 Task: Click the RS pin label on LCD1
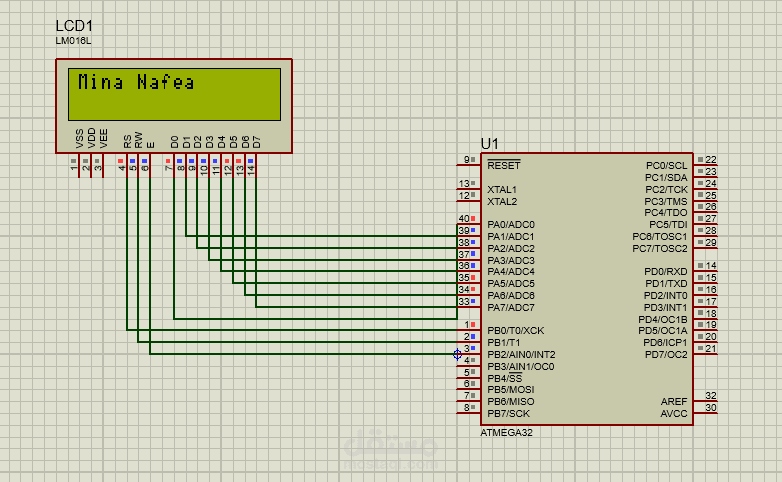[127, 141]
